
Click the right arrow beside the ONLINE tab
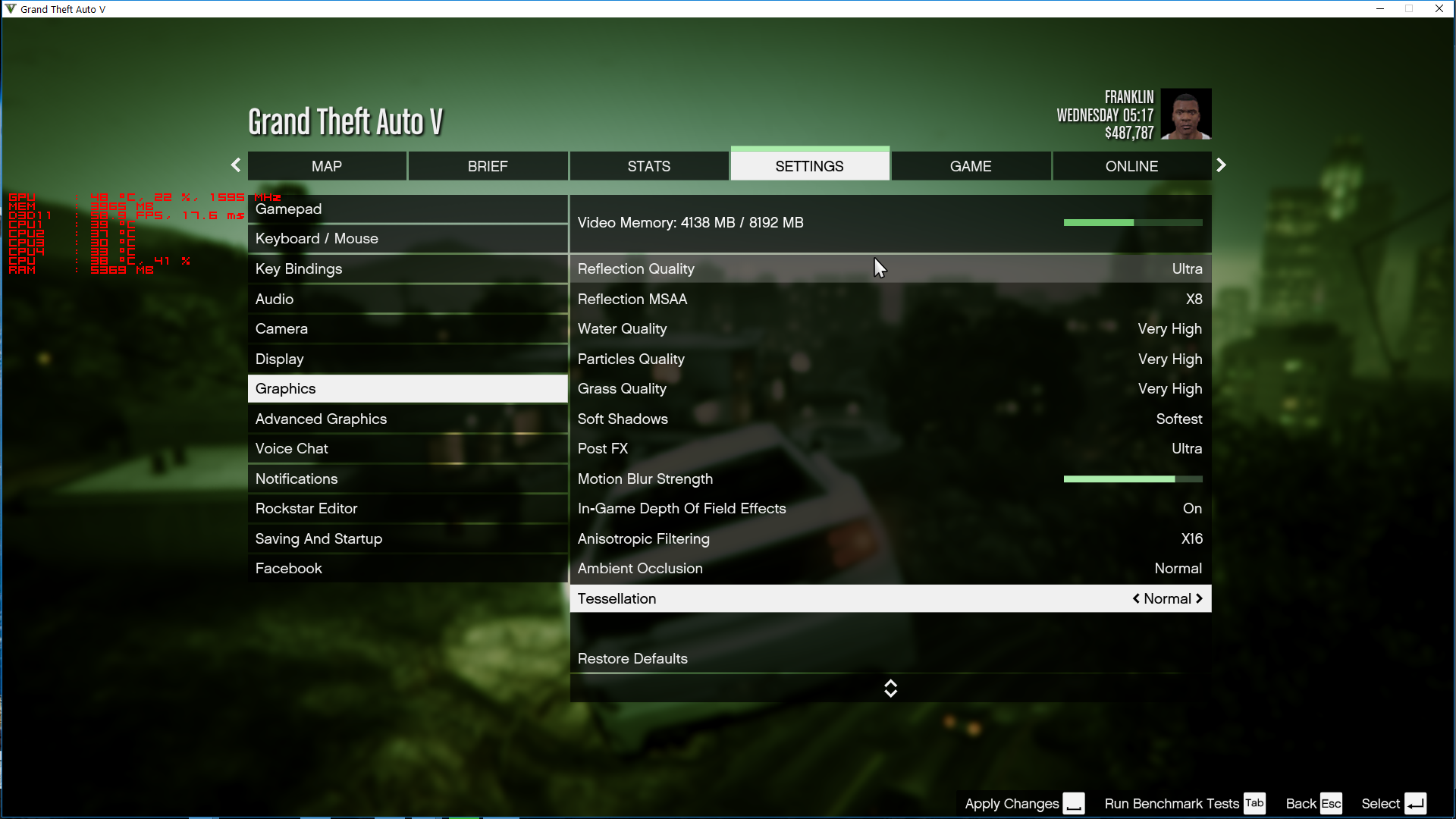(x=1221, y=165)
